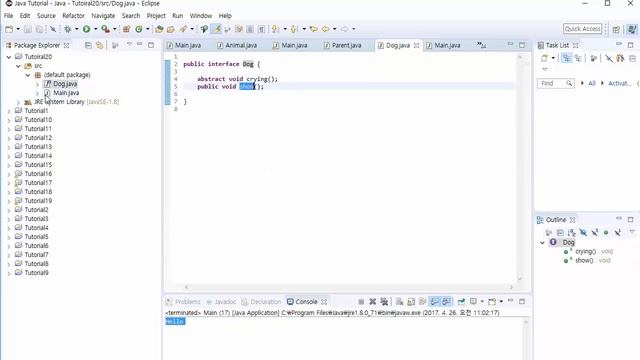
Task: Click the New Java Class green icon
Action: tap(139, 29)
